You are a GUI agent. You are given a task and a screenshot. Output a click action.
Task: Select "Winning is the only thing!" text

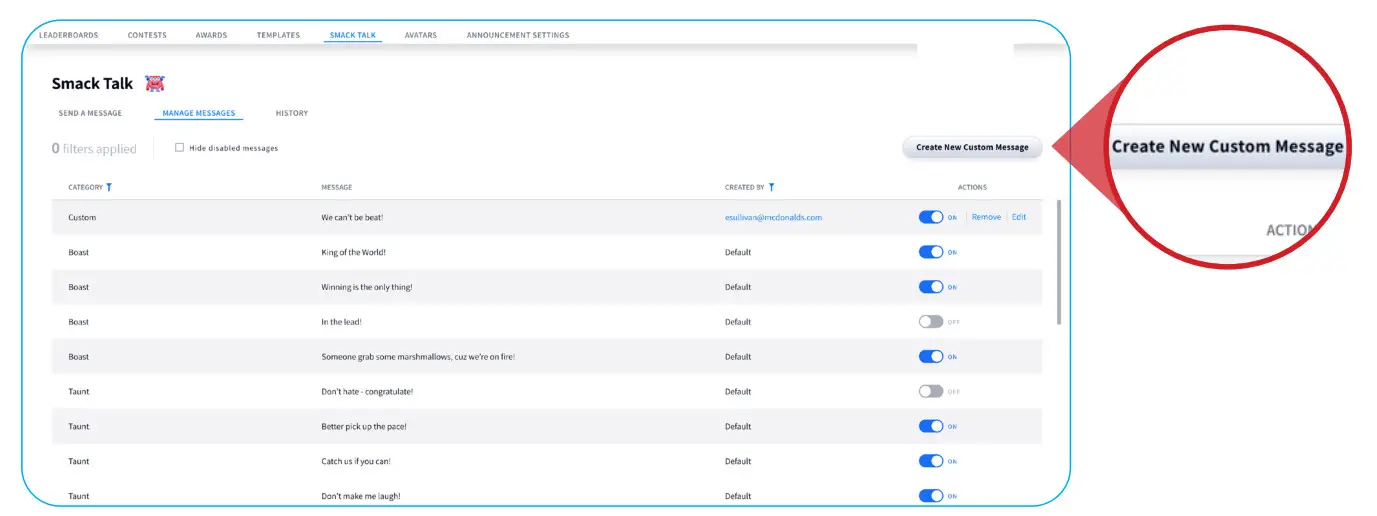(x=366, y=287)
